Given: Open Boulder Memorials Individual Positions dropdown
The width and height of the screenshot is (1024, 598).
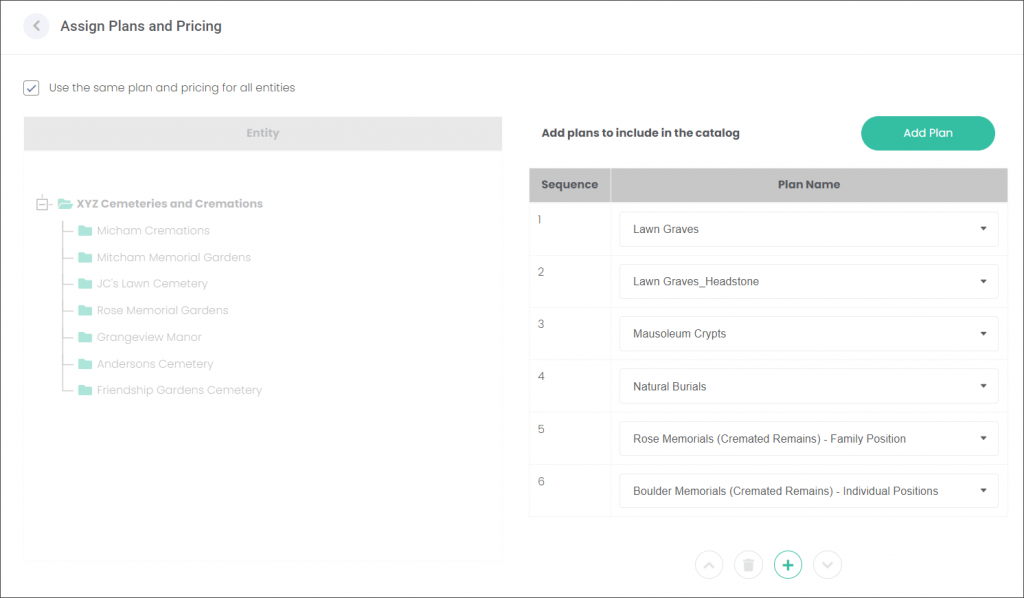Looking at the screenshot, I should pyautogui.click(x=808, y=491).
